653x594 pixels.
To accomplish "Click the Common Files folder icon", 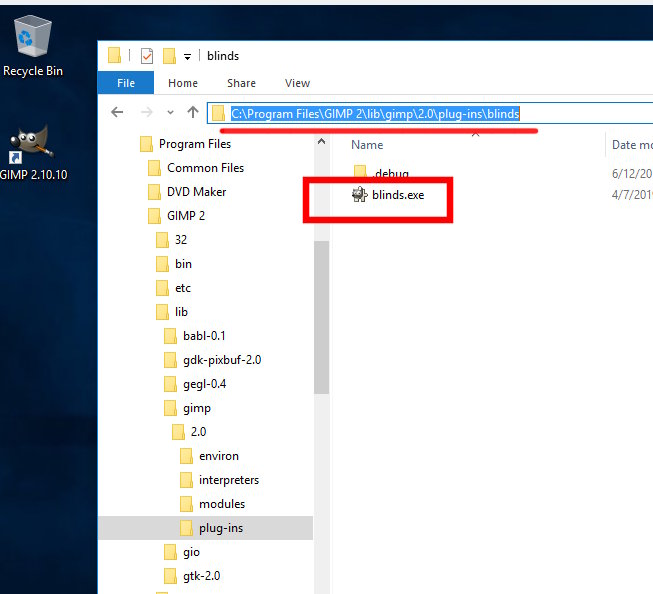I will (x=154, y=168).
